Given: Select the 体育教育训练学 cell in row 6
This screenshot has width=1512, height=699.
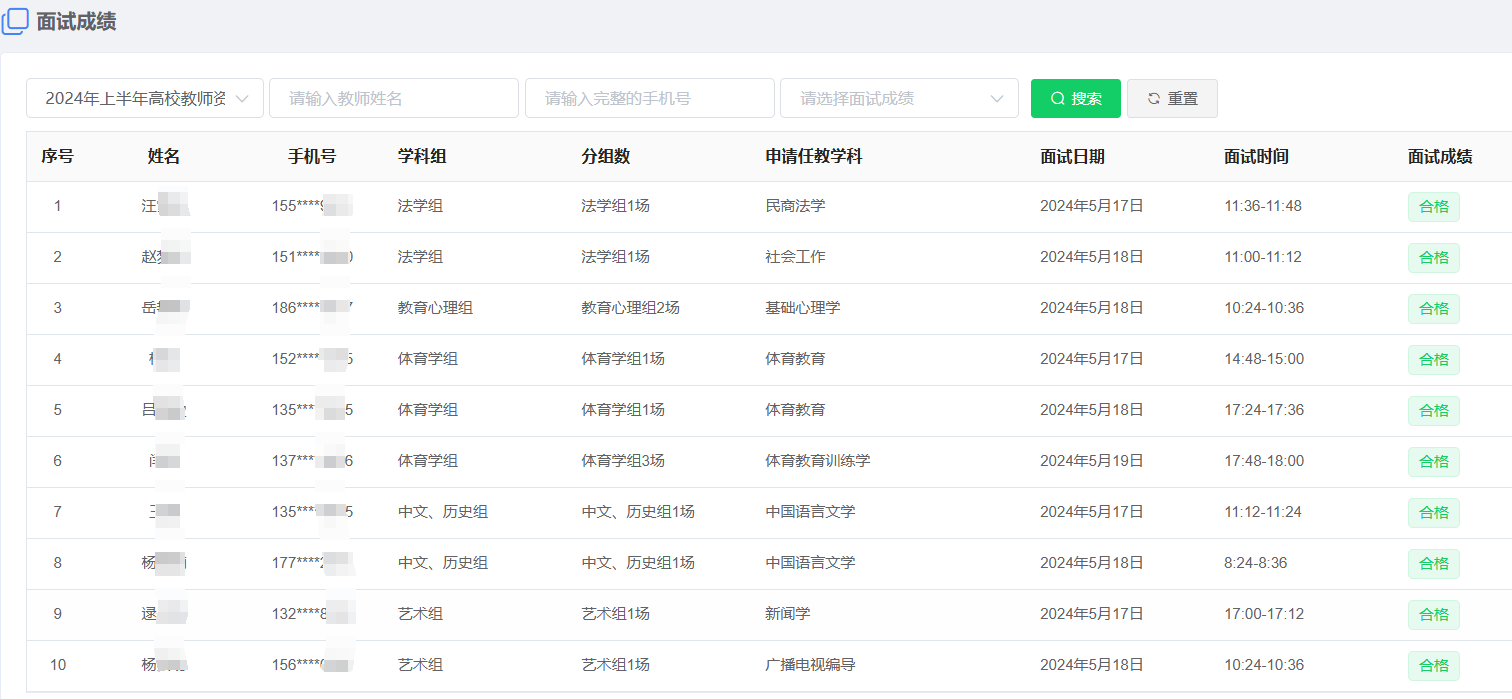Looking at the screenshot, I should pos(817,461).
